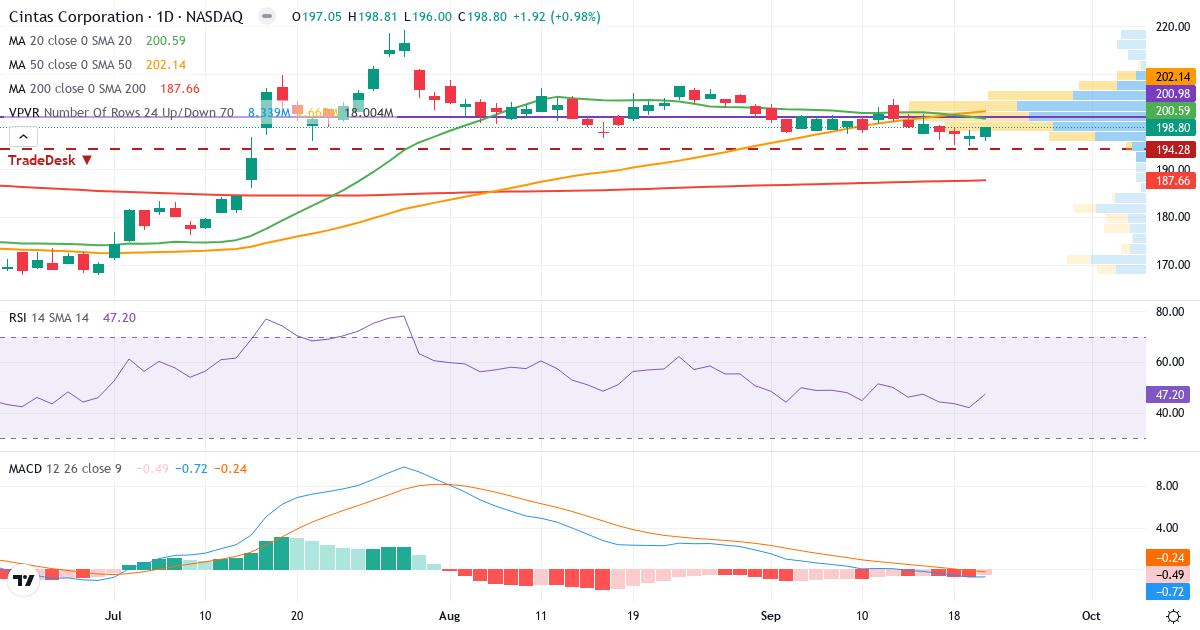The width and height of the screenshot is (1200, 630).
Task: Click the green 200.59 price label
Action: coord(1171,110)
